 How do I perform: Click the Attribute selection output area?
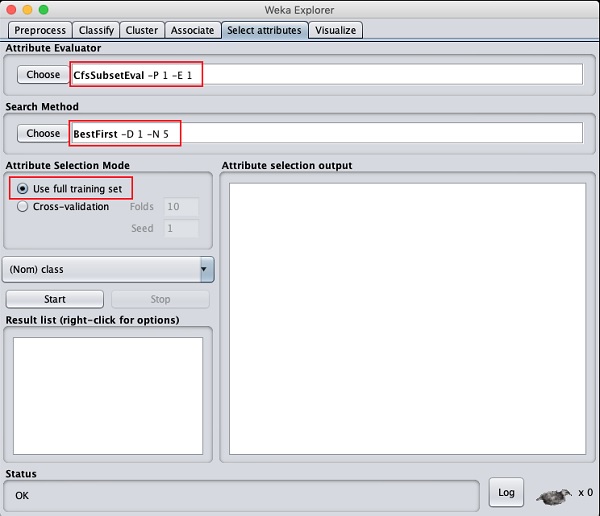tap(408, 319)
